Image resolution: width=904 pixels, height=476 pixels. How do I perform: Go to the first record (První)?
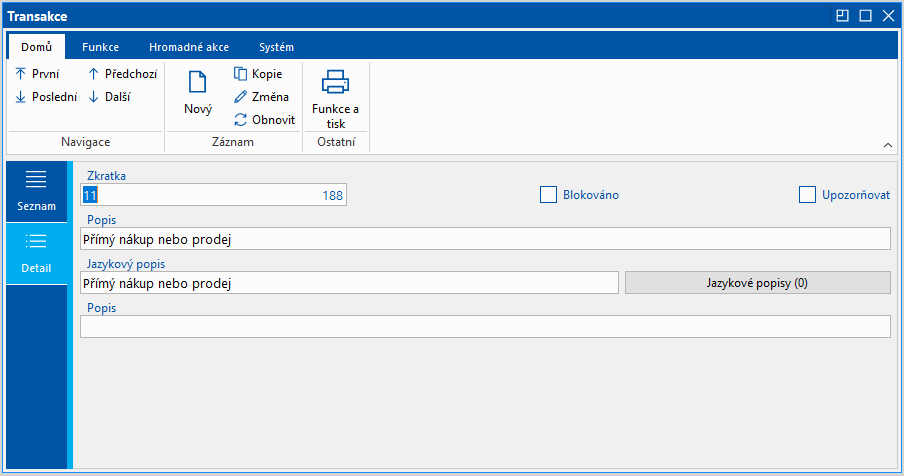[38, 74]
